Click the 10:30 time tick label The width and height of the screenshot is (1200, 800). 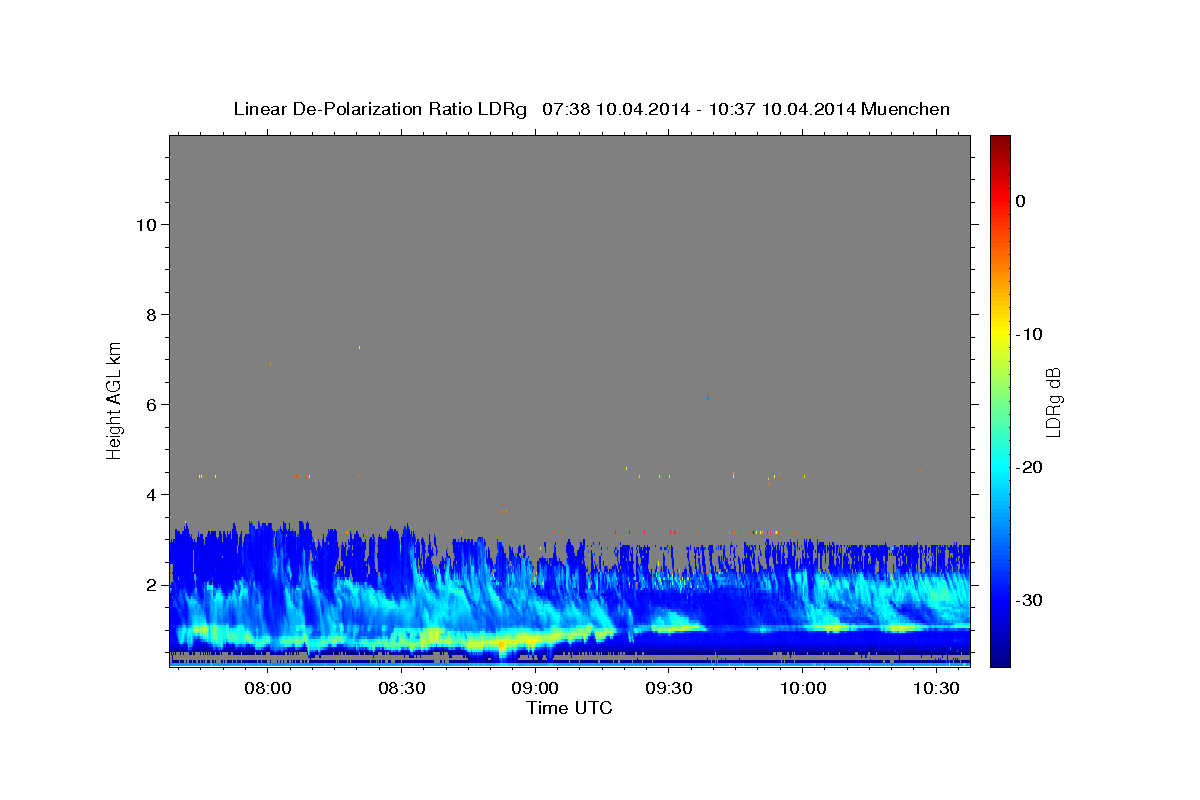point(936,688)
